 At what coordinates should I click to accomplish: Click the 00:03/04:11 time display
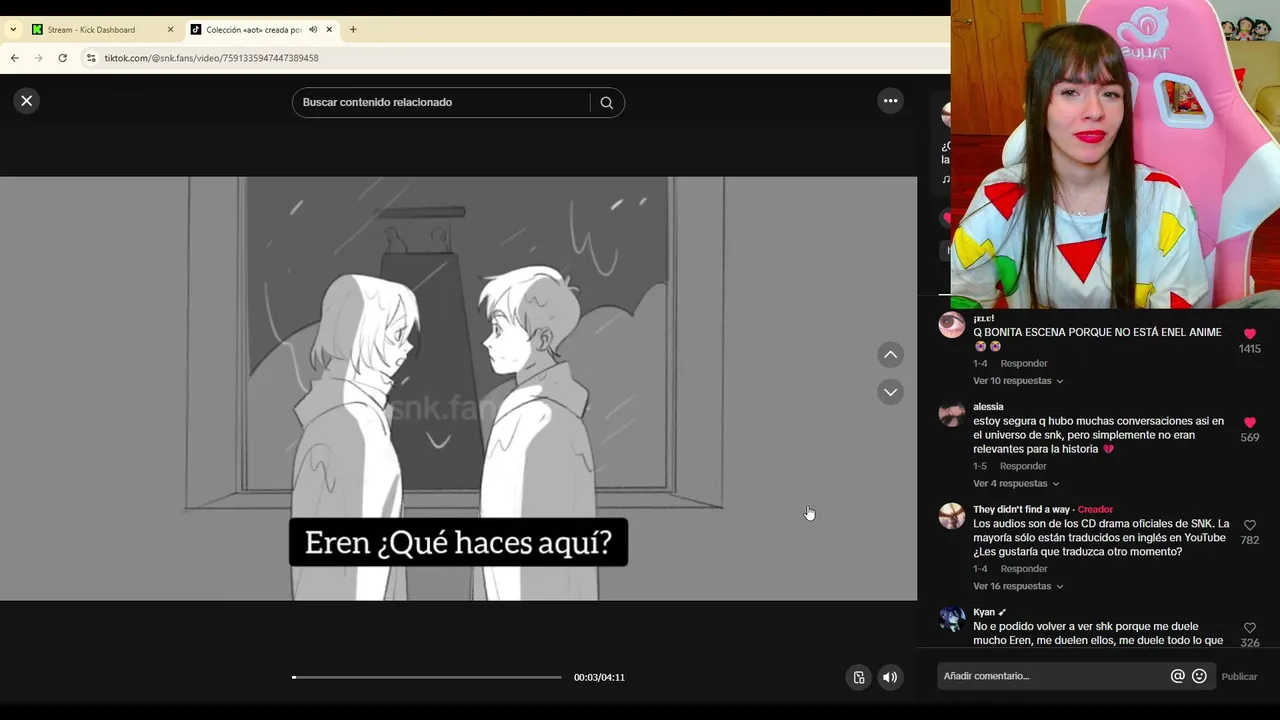[x=599, y=677]
